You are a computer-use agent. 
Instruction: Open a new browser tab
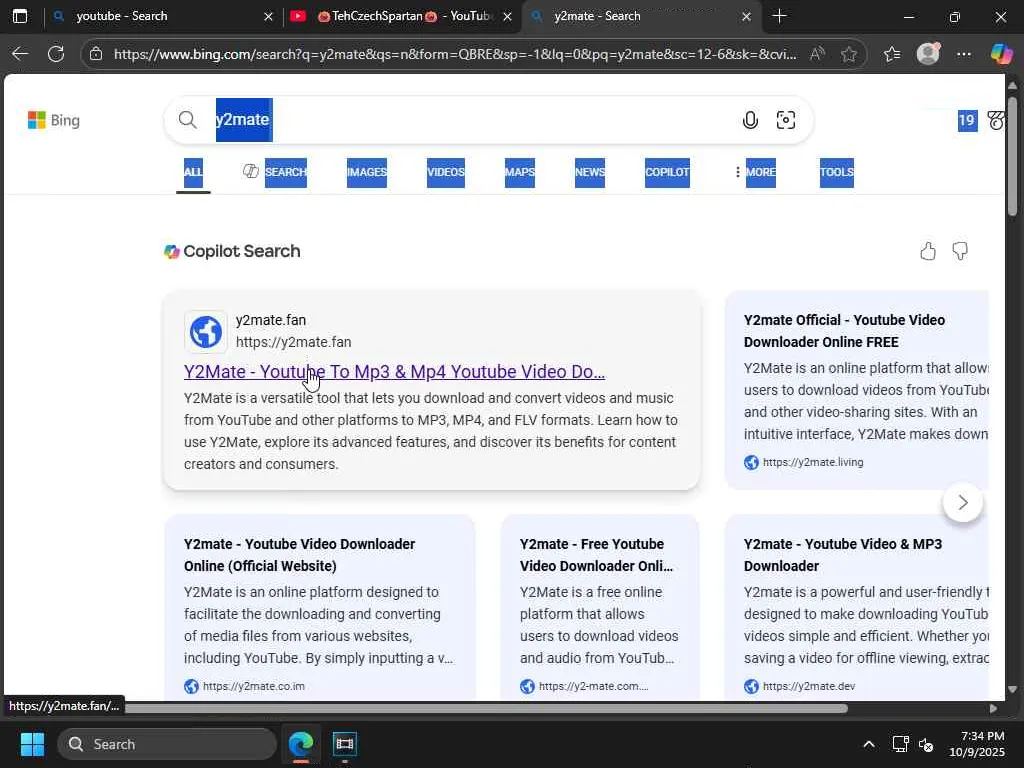(779, 16)
